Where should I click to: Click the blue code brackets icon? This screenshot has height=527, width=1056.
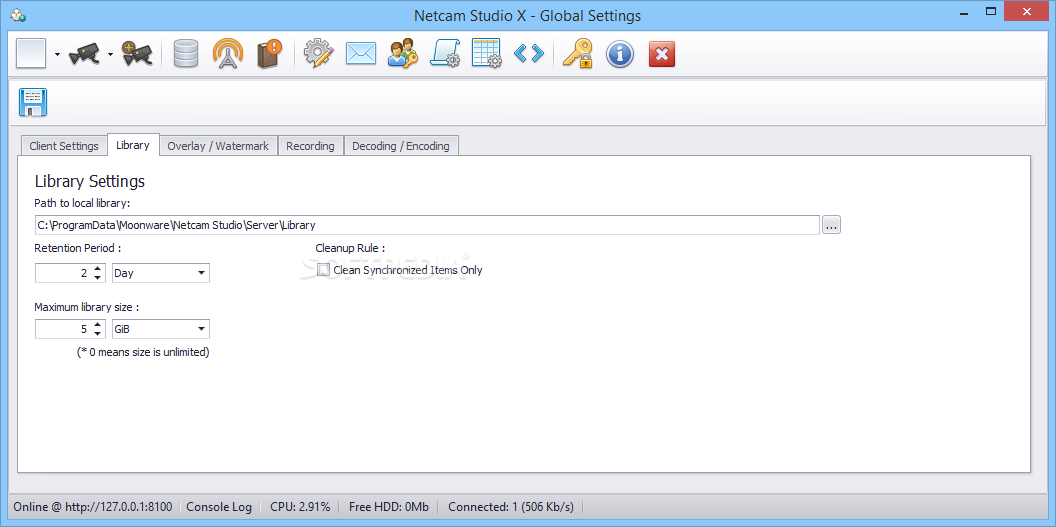pos(529,54)
